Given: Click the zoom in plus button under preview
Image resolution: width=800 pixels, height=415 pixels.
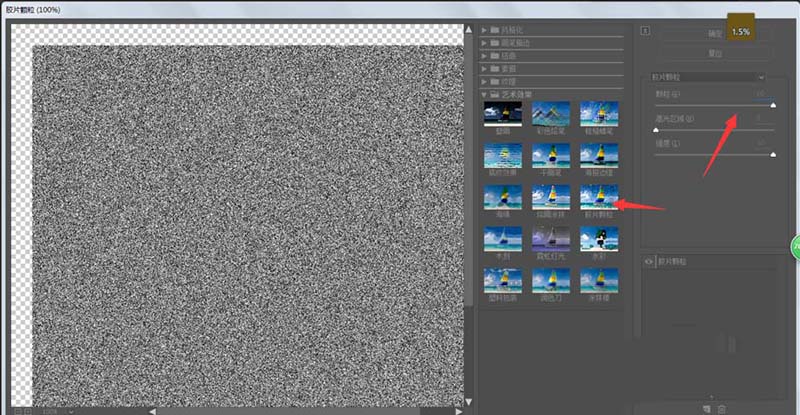Looking at the screenshot, I should [28, 411].
